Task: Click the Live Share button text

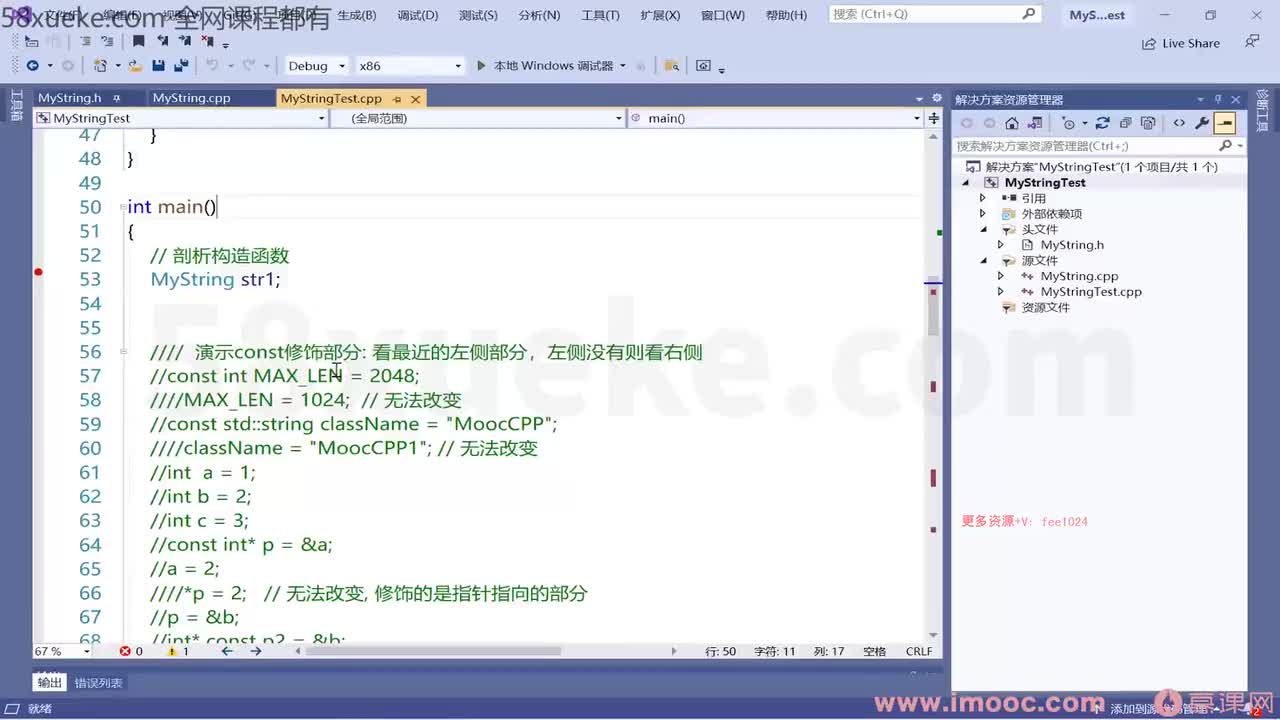Action: click(1191, 44)
